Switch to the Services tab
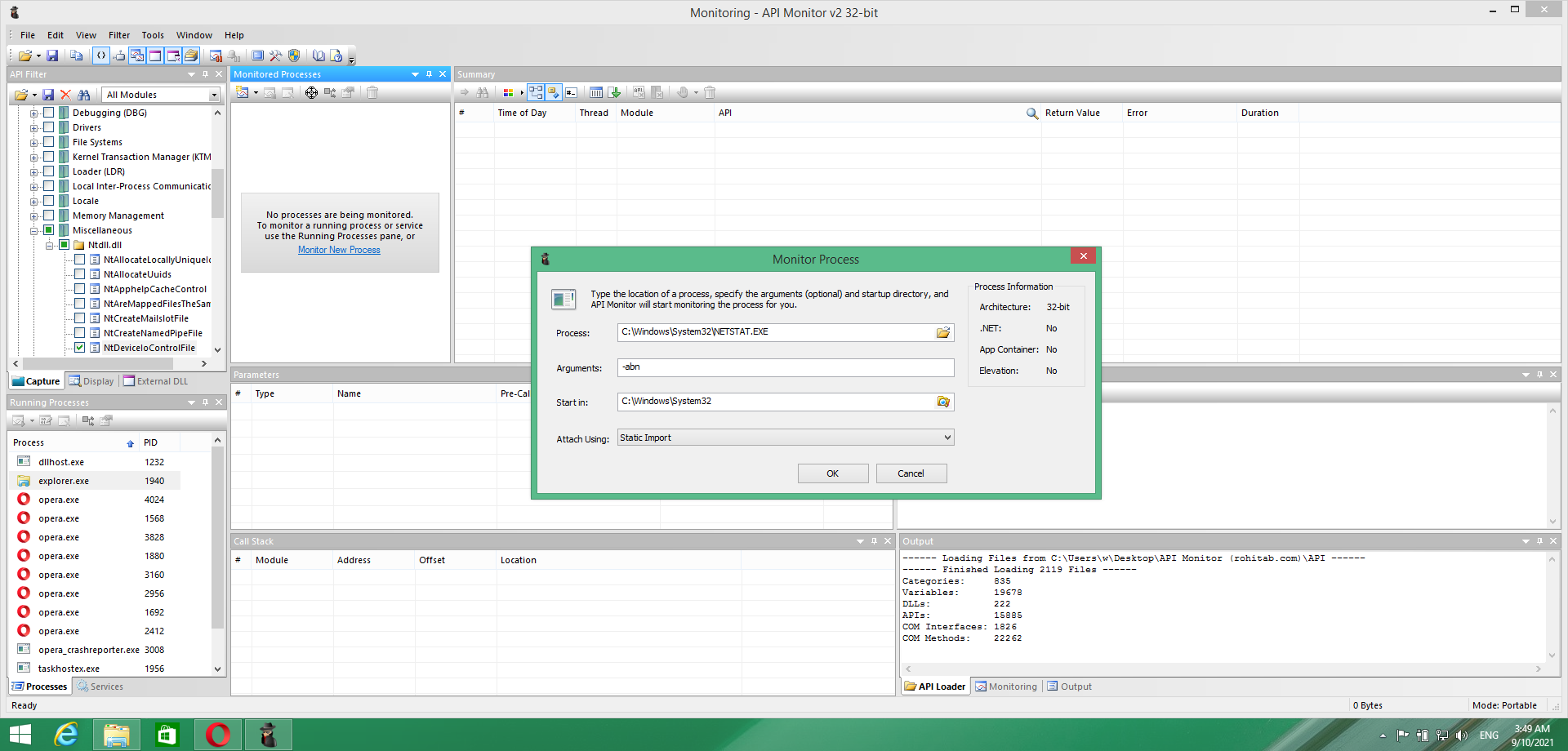1568x751 pixels. (x=100, y=687)
